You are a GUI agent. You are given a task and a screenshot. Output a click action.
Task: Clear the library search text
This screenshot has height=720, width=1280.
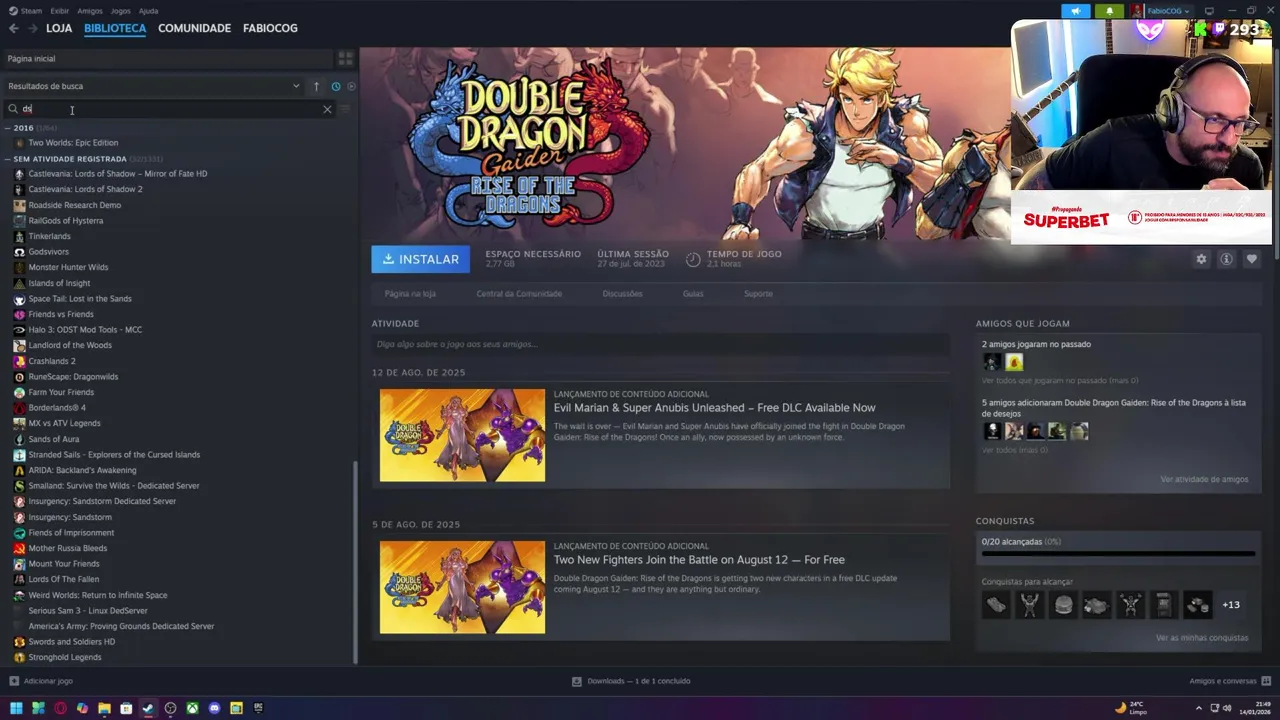327,109
